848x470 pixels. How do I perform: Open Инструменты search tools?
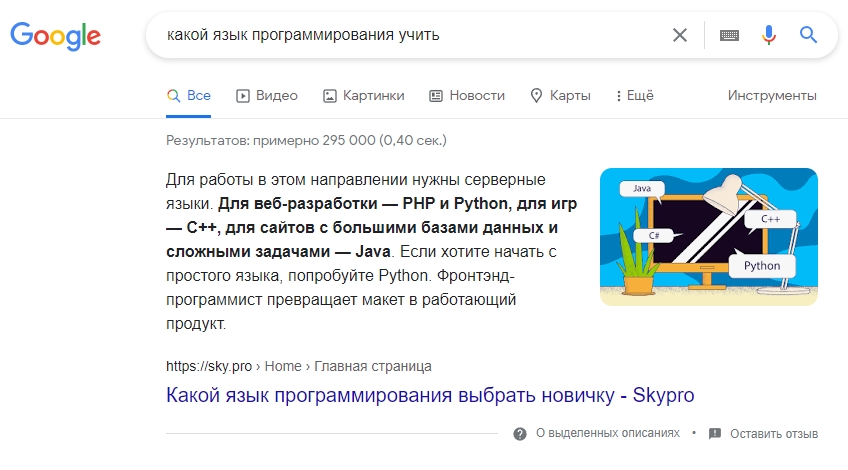772,96
